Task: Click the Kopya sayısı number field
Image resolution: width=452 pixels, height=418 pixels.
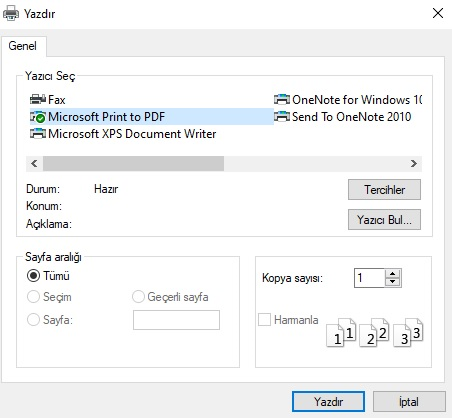Action: point(370,278)
